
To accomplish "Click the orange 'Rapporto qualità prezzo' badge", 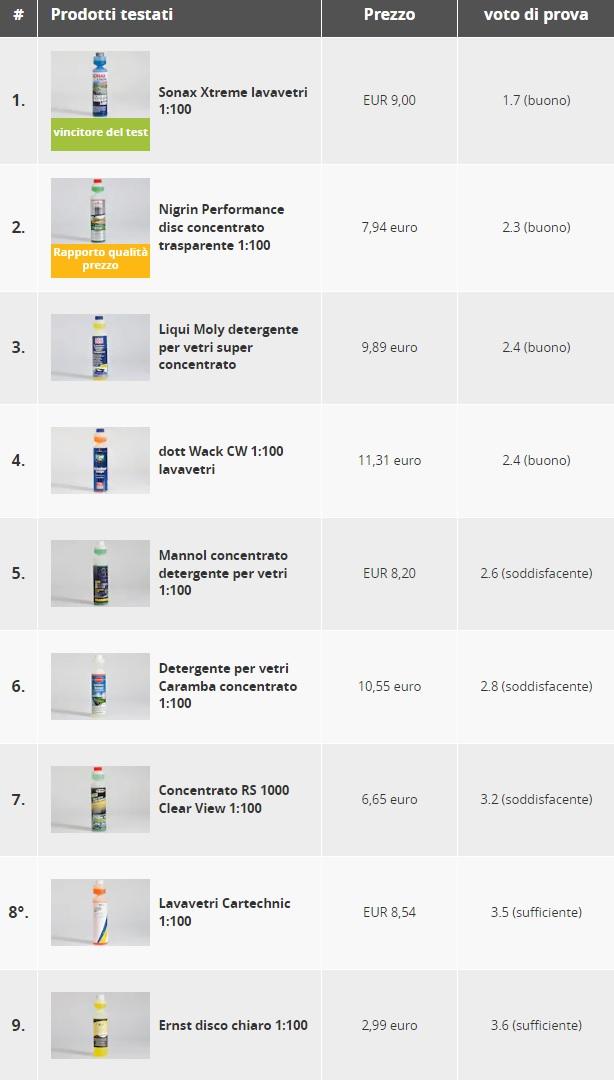I will pos(100,260).
